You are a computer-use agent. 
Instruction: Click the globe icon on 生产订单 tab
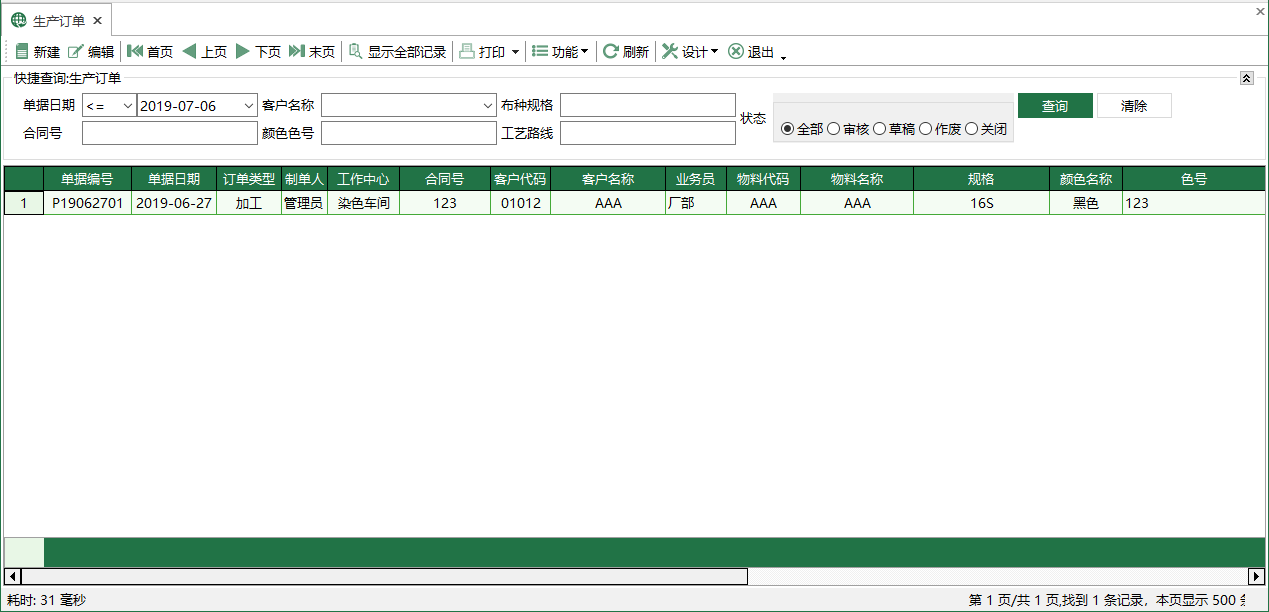tap(19, 20)
